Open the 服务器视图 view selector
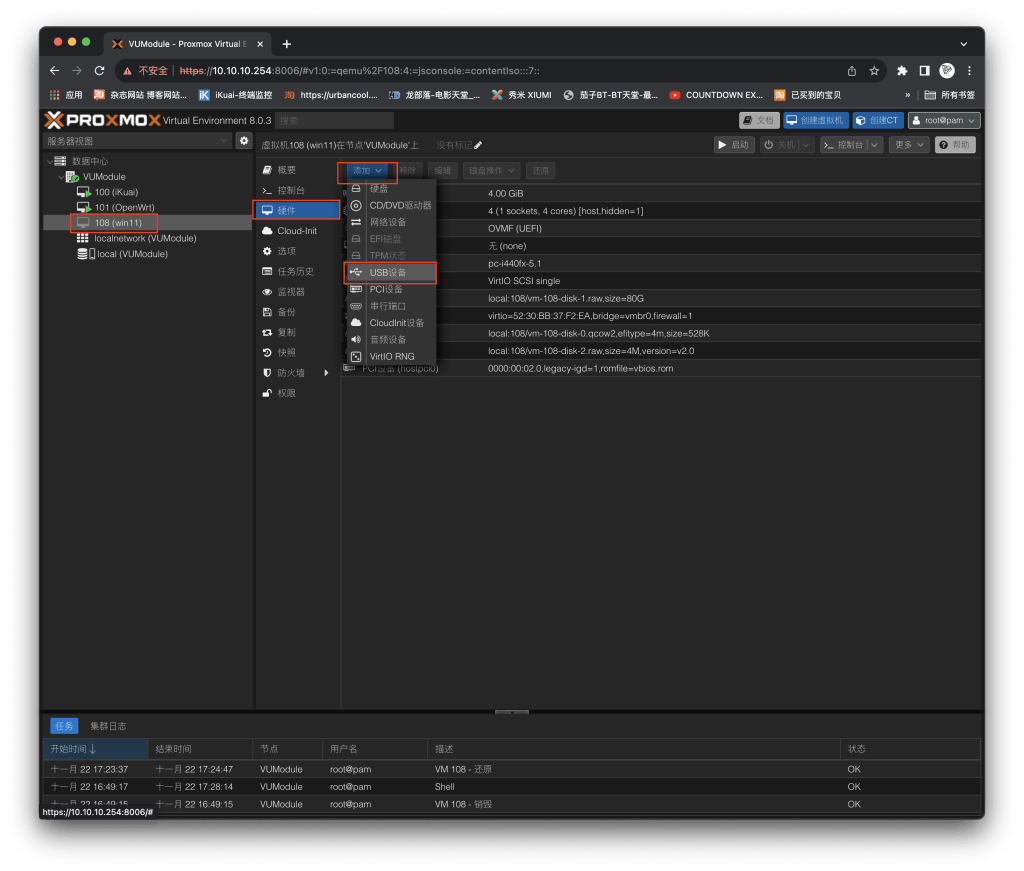 coord(138,141)
